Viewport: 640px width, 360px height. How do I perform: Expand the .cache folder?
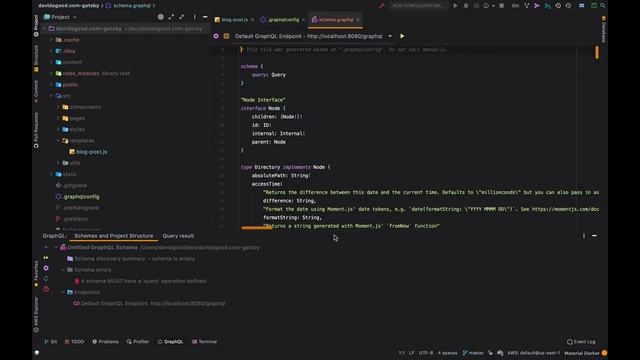tap(51, 40)
